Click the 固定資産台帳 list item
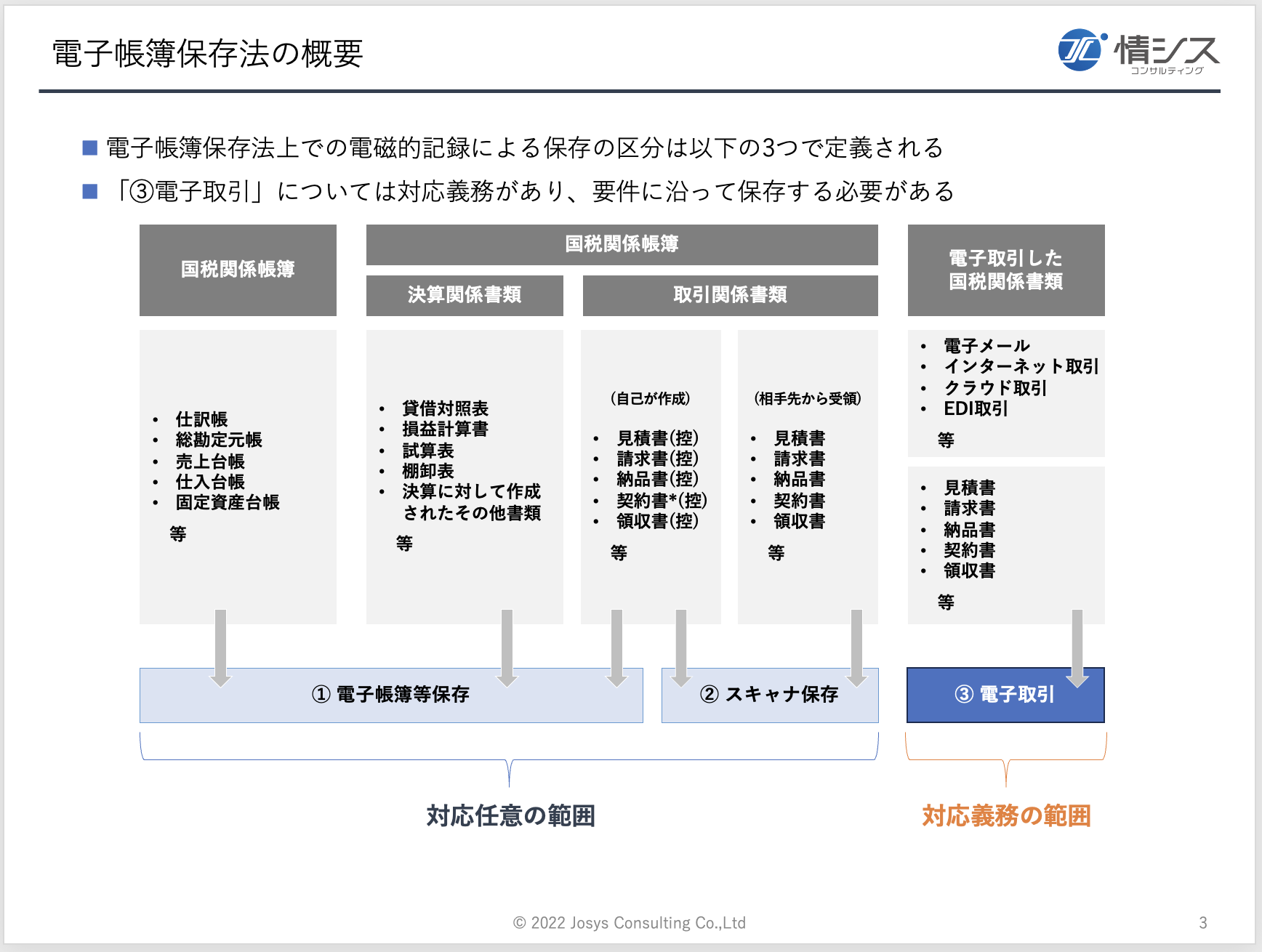 point(228,502)
